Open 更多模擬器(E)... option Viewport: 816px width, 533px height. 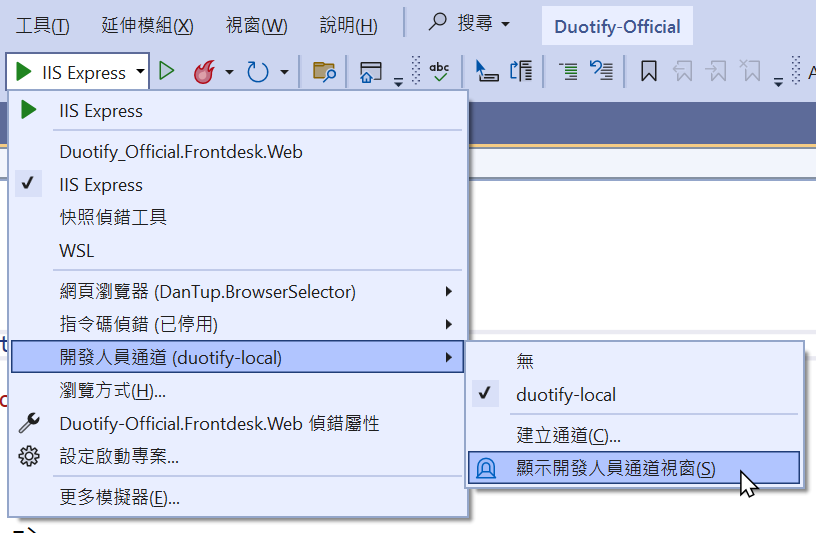pyautogui.click(x=237, y=498)
